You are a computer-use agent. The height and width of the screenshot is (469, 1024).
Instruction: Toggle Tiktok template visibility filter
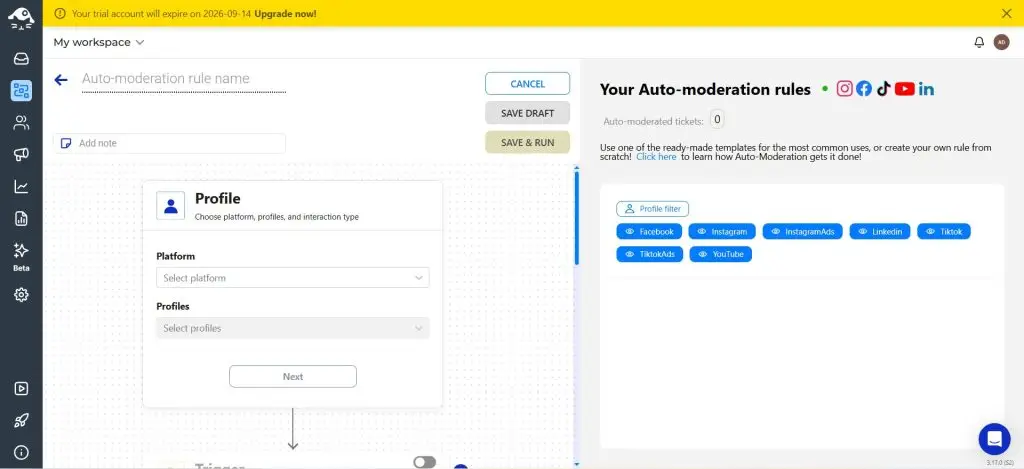944,232
